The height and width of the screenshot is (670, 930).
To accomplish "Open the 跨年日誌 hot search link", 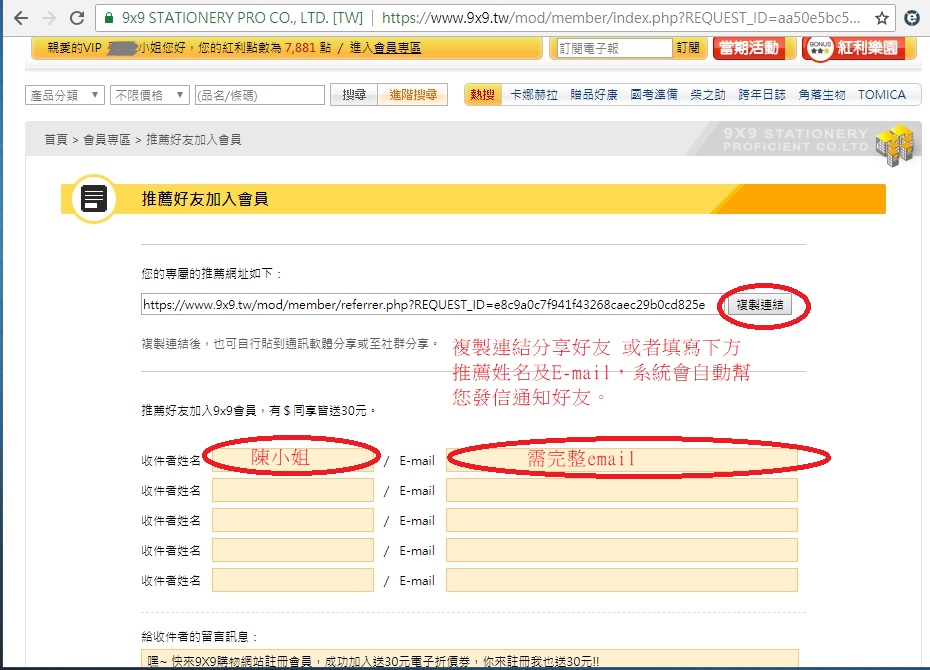I will 762,95.
